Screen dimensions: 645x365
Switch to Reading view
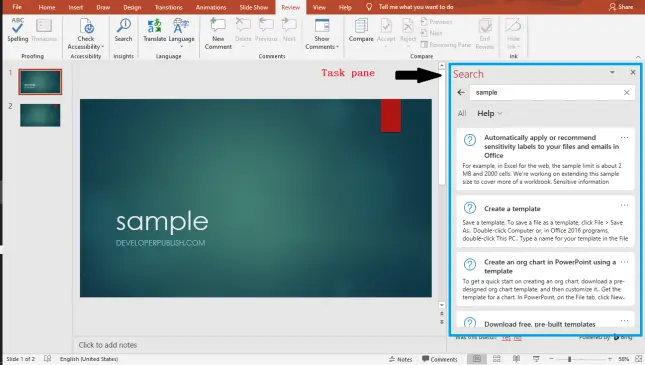pos(516,359)
